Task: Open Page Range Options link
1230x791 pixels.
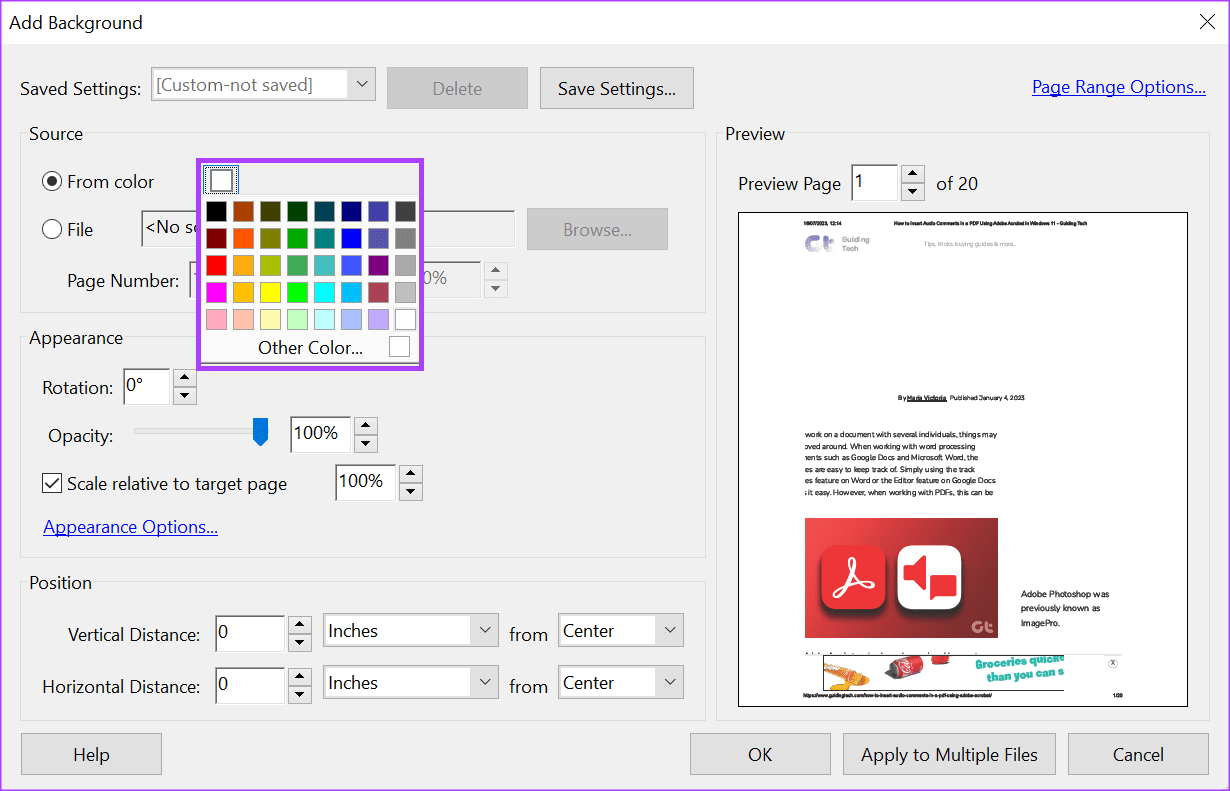Action: point(1118,87)
